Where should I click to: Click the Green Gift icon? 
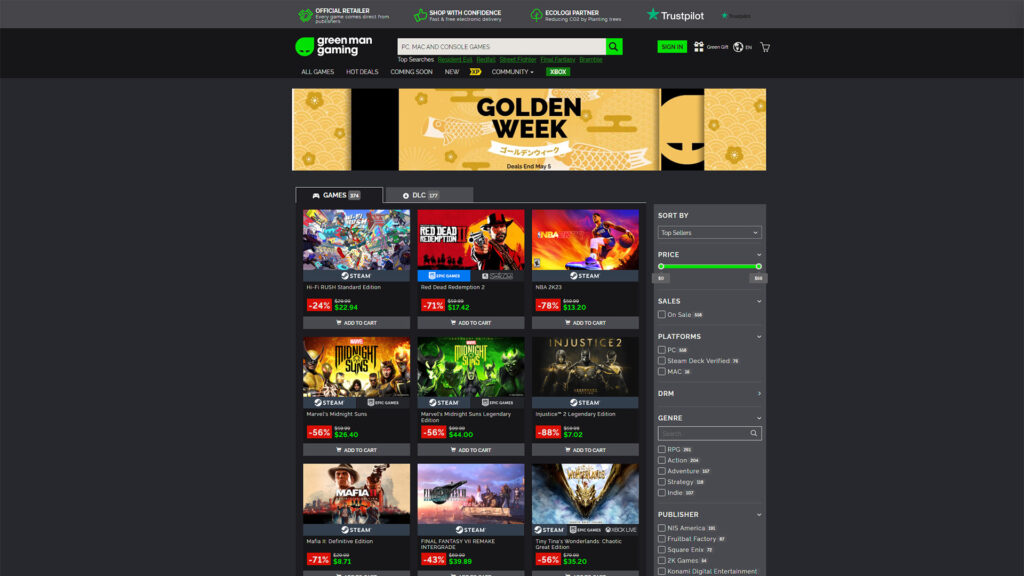click(x=698, y=46)
